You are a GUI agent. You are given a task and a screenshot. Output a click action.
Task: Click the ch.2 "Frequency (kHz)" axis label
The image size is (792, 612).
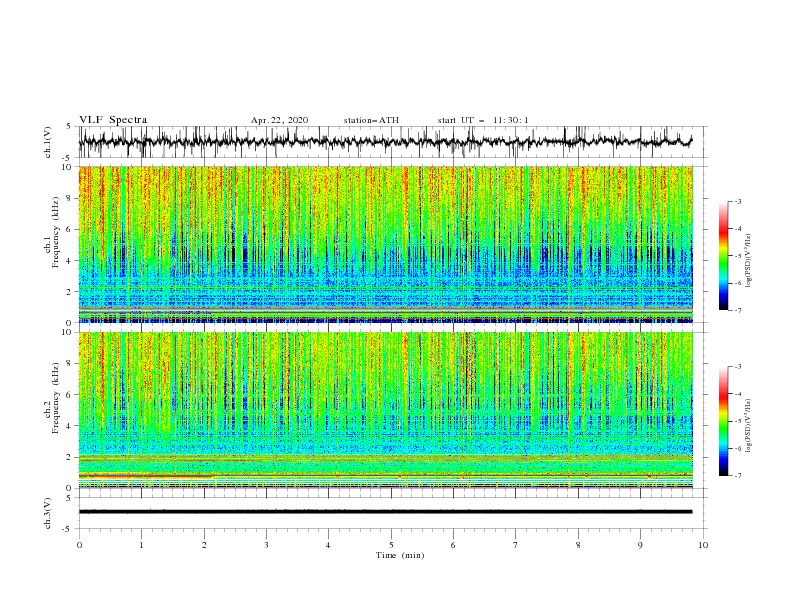pyautogui.click(x=55, y=398)
